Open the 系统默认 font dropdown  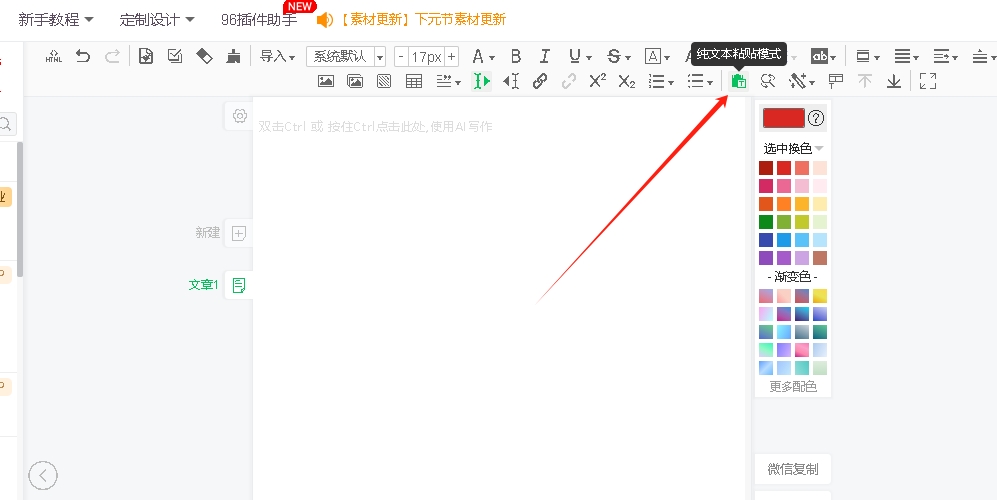[346, 57]
